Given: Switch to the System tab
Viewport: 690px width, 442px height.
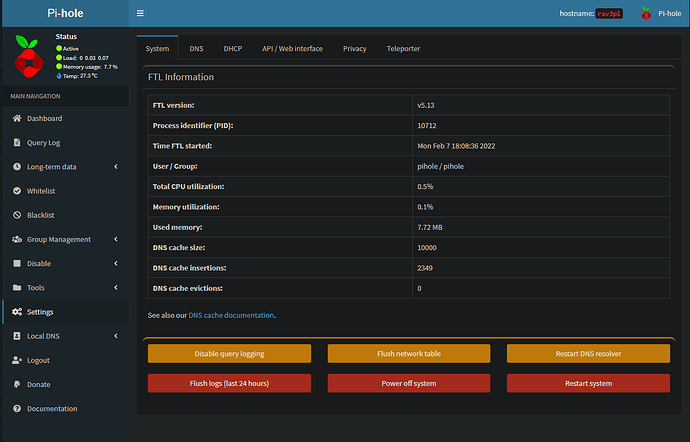Looking at the screenshot, I should coord(157,48).
